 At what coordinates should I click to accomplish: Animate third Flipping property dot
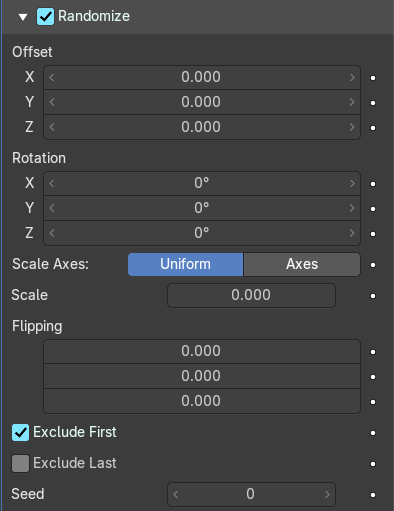[x=373, y=402]
